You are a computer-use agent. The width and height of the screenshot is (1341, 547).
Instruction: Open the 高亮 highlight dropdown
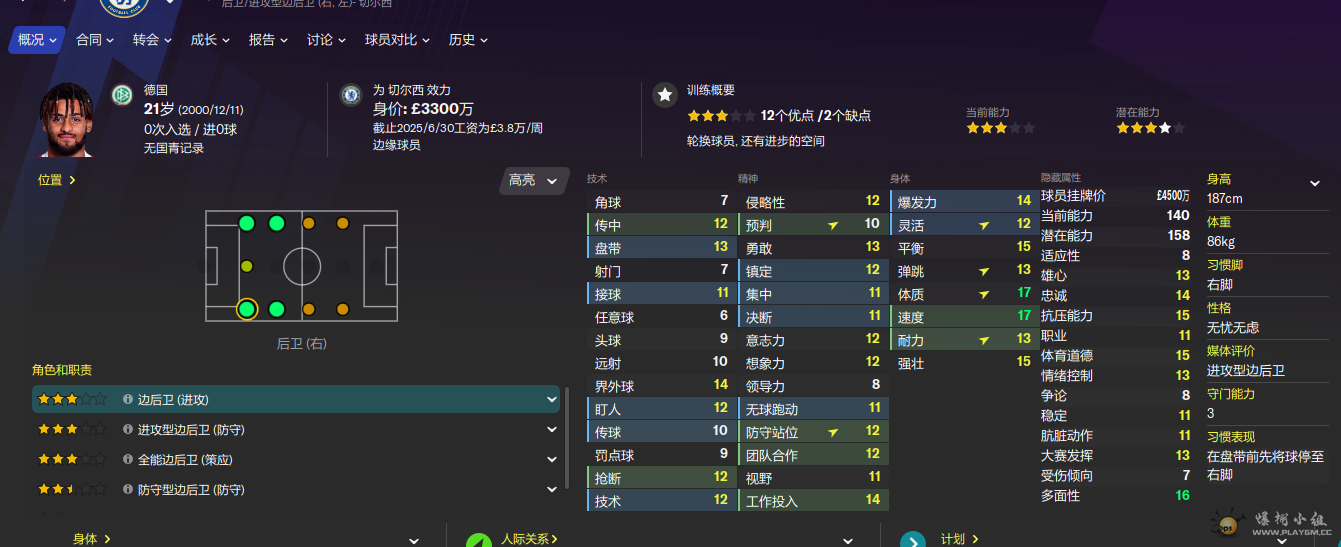[x=534, y=181]
